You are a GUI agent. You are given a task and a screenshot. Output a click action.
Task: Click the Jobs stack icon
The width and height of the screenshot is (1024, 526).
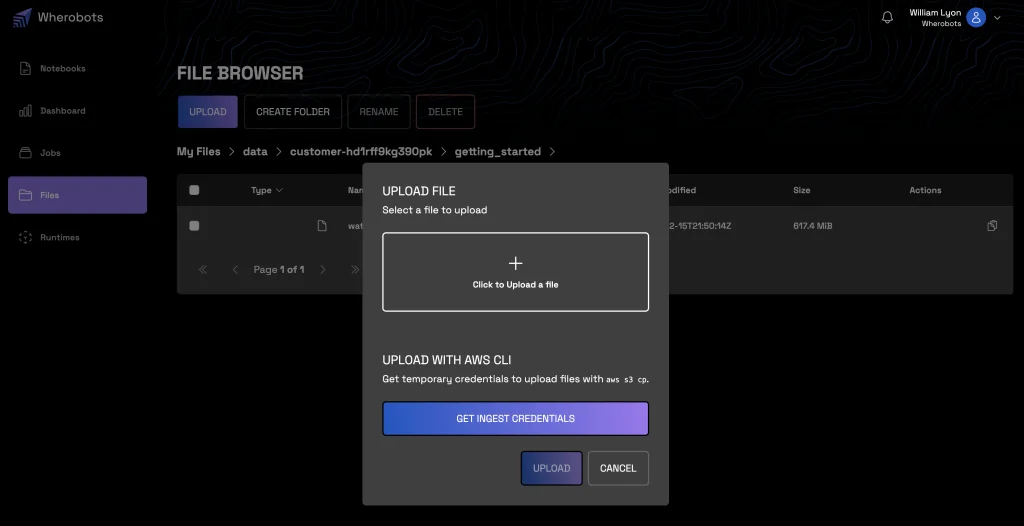[25, 153]
